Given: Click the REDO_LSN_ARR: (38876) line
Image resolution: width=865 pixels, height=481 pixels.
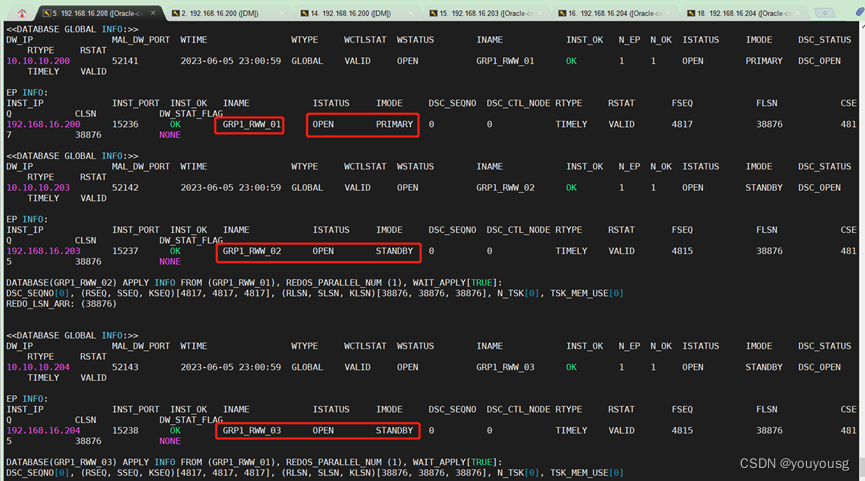Looking at the screenshot, I should tap(61, 303).
